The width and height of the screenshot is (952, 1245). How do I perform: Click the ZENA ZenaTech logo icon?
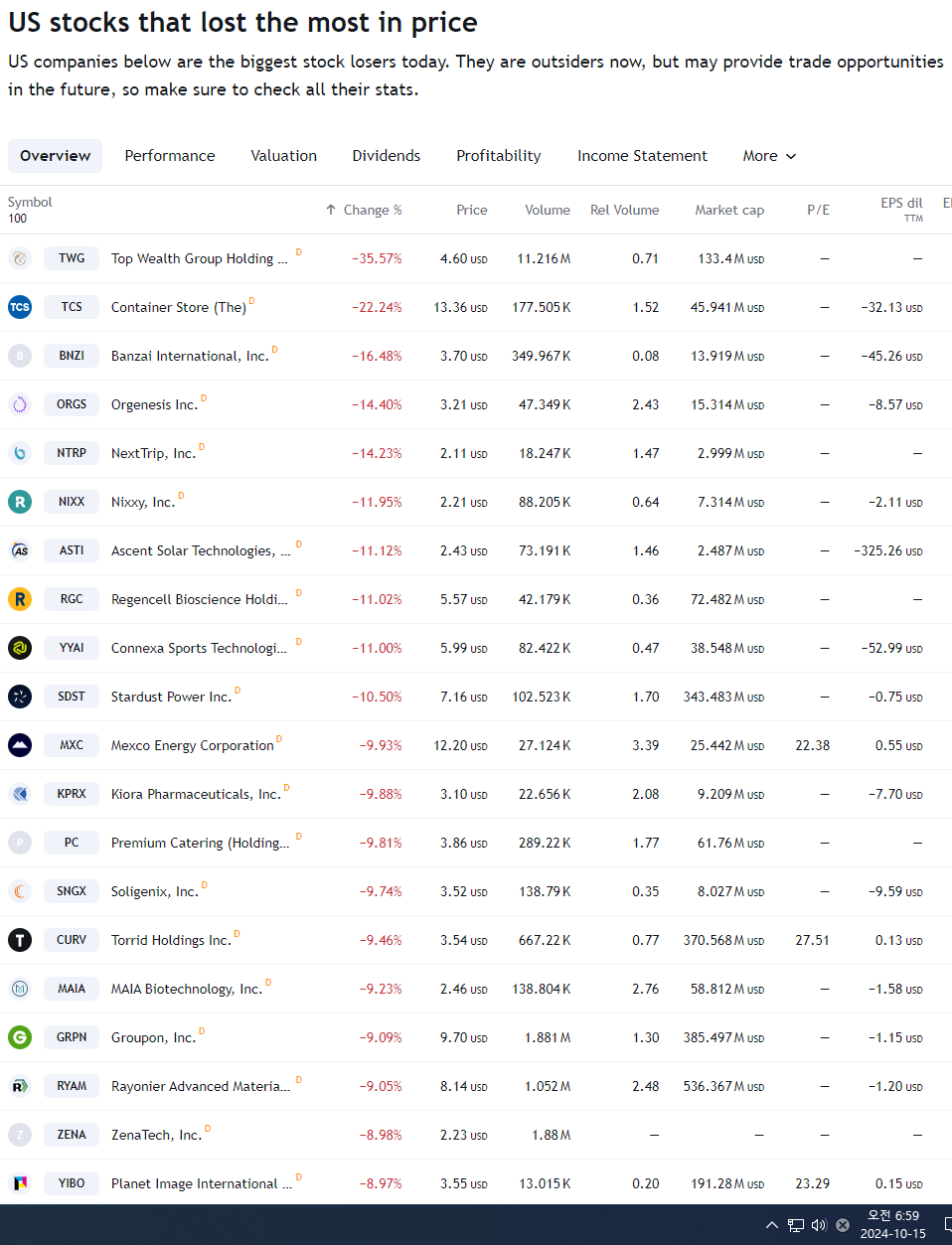tap(20, 1135)
